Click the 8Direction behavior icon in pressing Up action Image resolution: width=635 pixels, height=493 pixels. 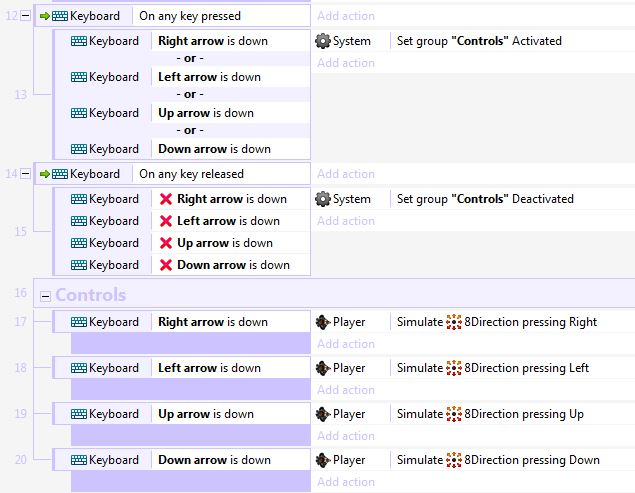point(454,414)
